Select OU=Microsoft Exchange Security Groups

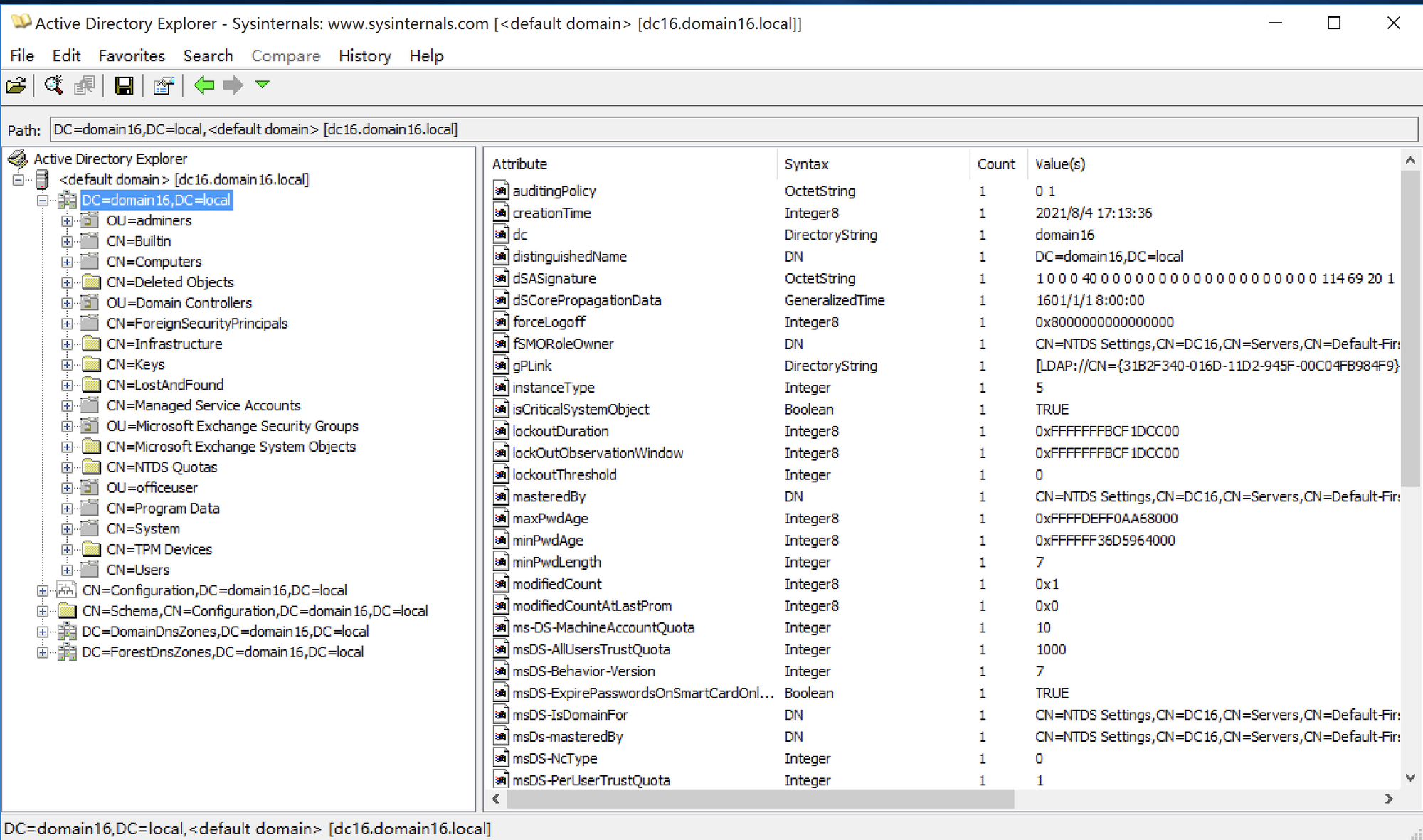tap(233, 426)
